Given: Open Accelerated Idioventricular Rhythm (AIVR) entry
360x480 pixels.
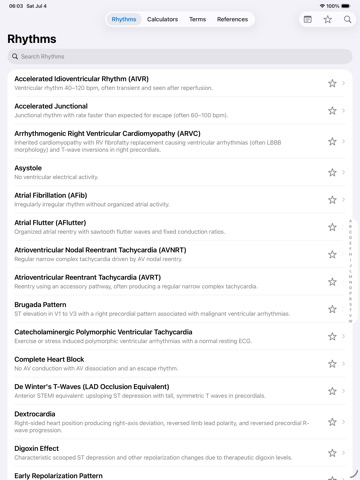Looking at the screenshot, I should click(180, 83).
